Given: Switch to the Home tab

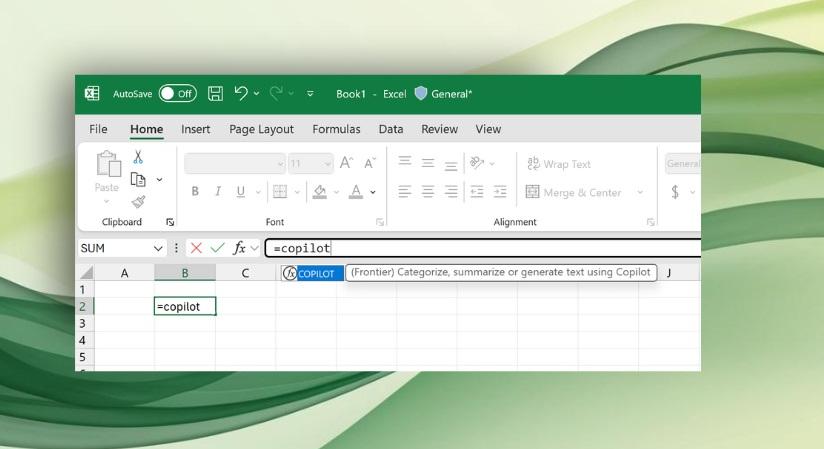Looking at the screenshot, I should coord(147,129).
